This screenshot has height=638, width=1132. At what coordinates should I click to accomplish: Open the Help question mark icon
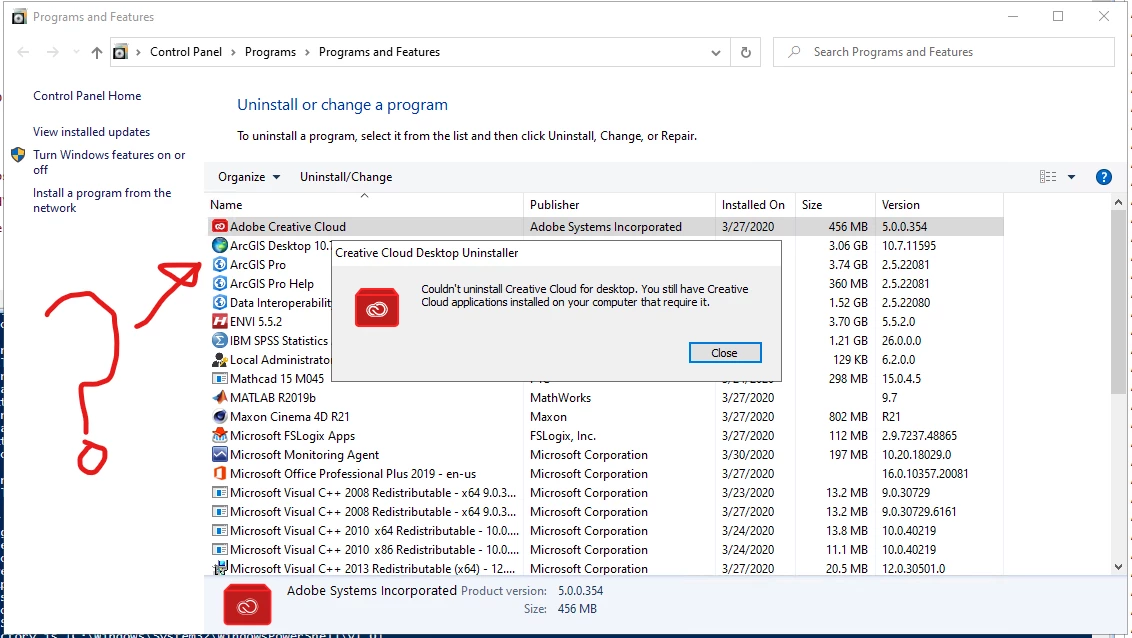click(x=1103, y=177)
